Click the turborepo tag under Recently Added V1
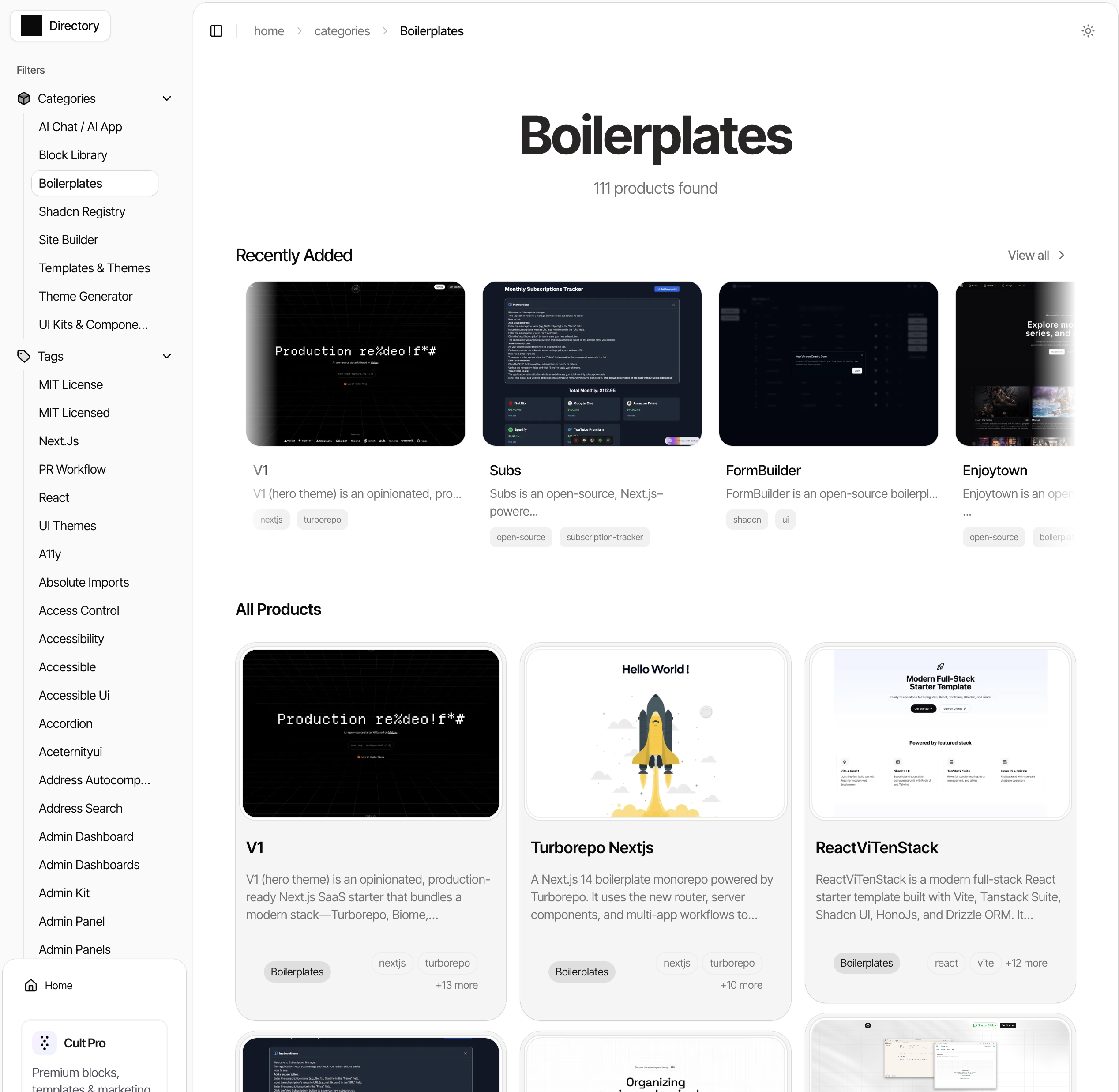Screen dimensions: 1119x1092 click(322, 520)
